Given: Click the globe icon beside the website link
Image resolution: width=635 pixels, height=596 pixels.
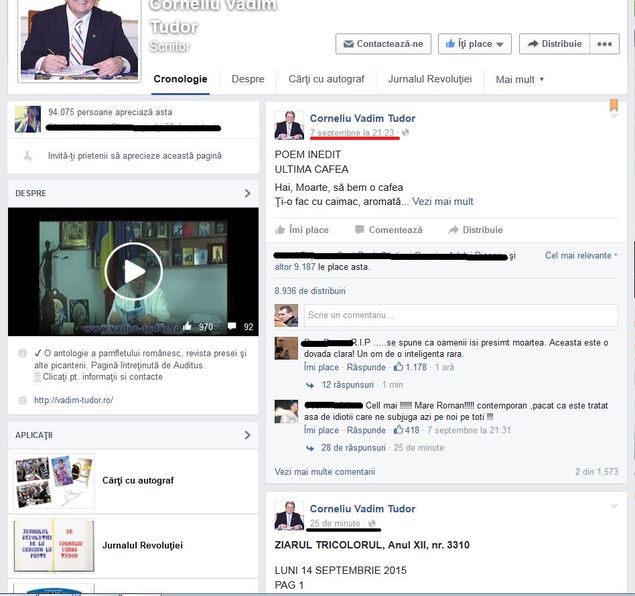Looking at the screenshot, I should coord(22,400).
